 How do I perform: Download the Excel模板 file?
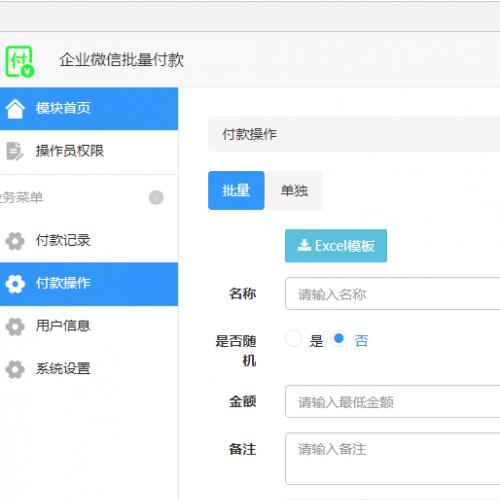[336, 246]
